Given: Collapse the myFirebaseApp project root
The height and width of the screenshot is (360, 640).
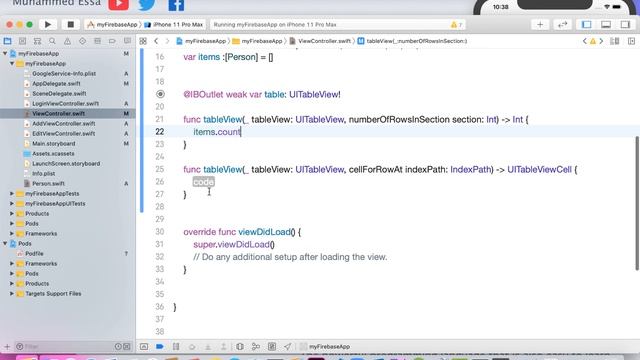Looking at the screenshot, I should click(5, 53).
